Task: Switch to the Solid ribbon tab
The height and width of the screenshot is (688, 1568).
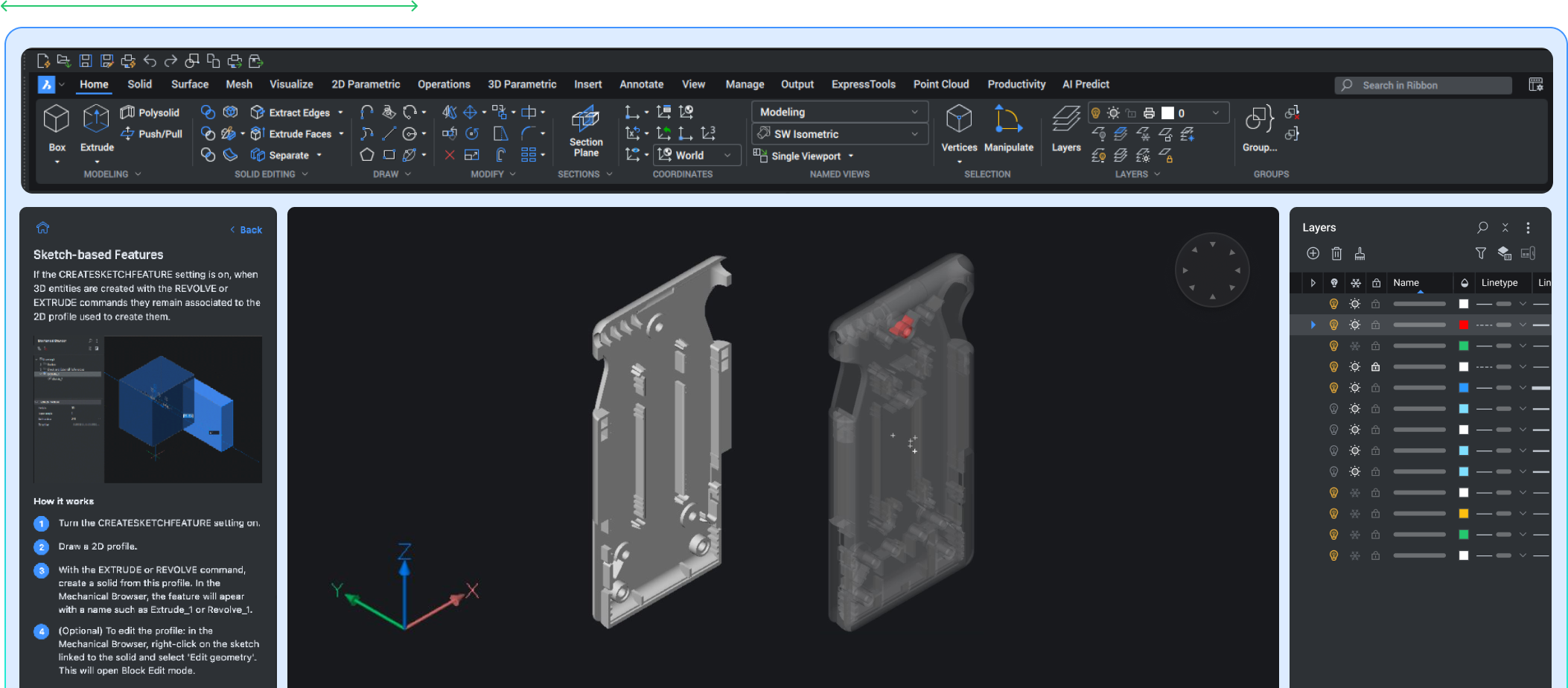Action: coord(139,84)
